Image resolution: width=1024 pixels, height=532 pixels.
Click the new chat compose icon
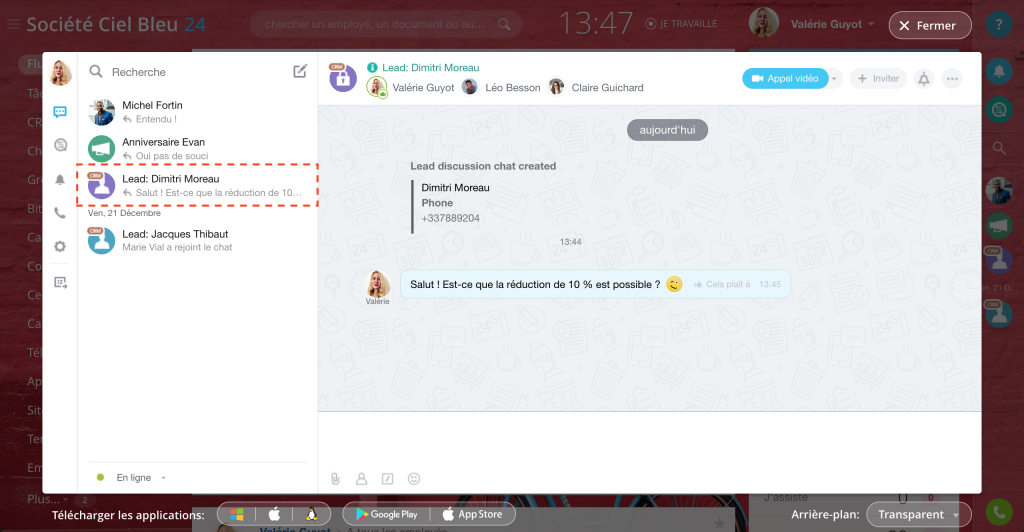click(300, 71)
